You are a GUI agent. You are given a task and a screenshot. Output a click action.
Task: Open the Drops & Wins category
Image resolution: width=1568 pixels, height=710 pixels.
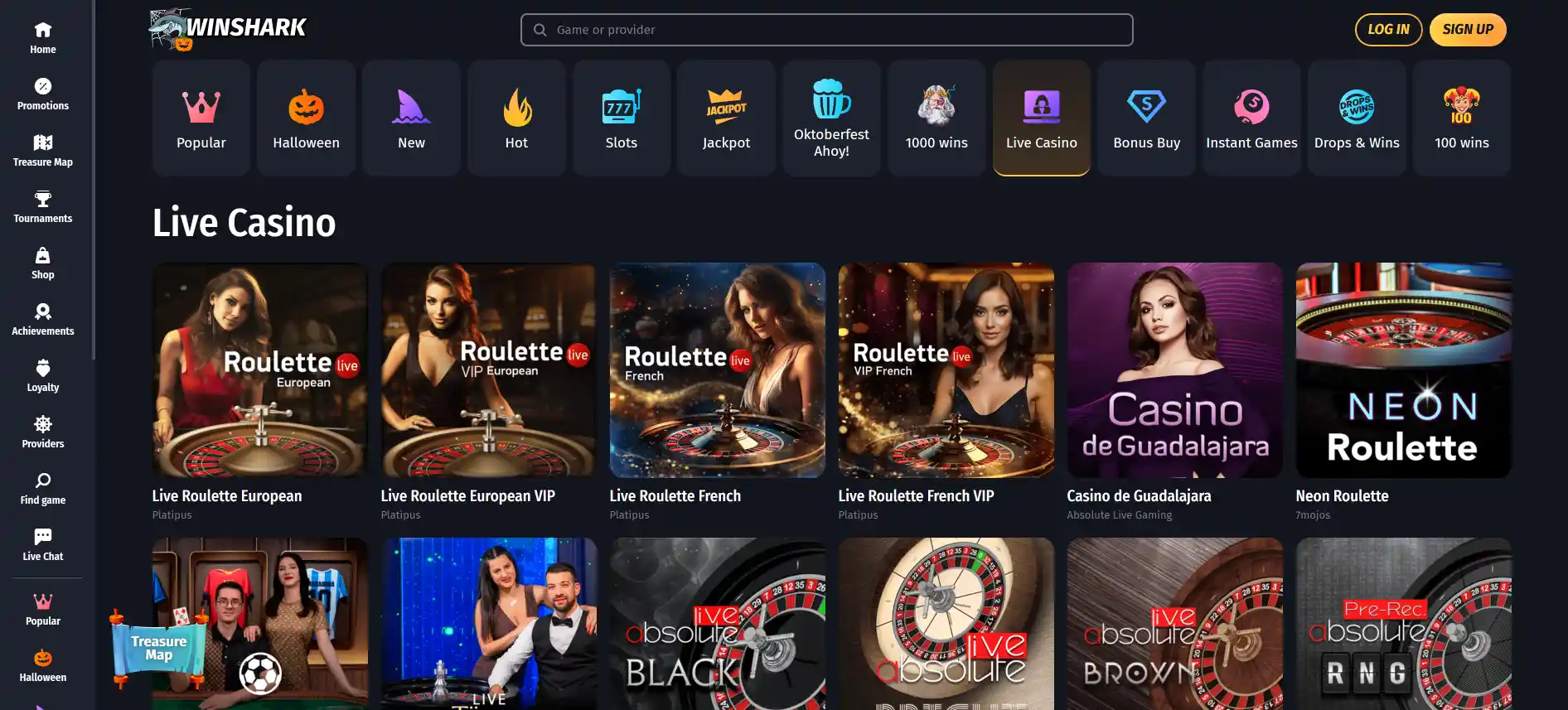coord(1357,118)
